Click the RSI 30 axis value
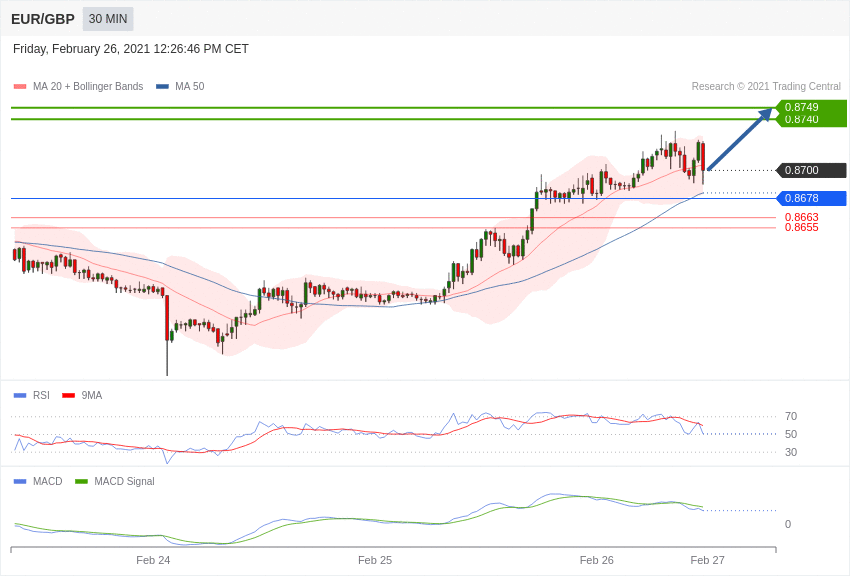The width and height of the screenshot is (850, 576). tap(791, 452)
